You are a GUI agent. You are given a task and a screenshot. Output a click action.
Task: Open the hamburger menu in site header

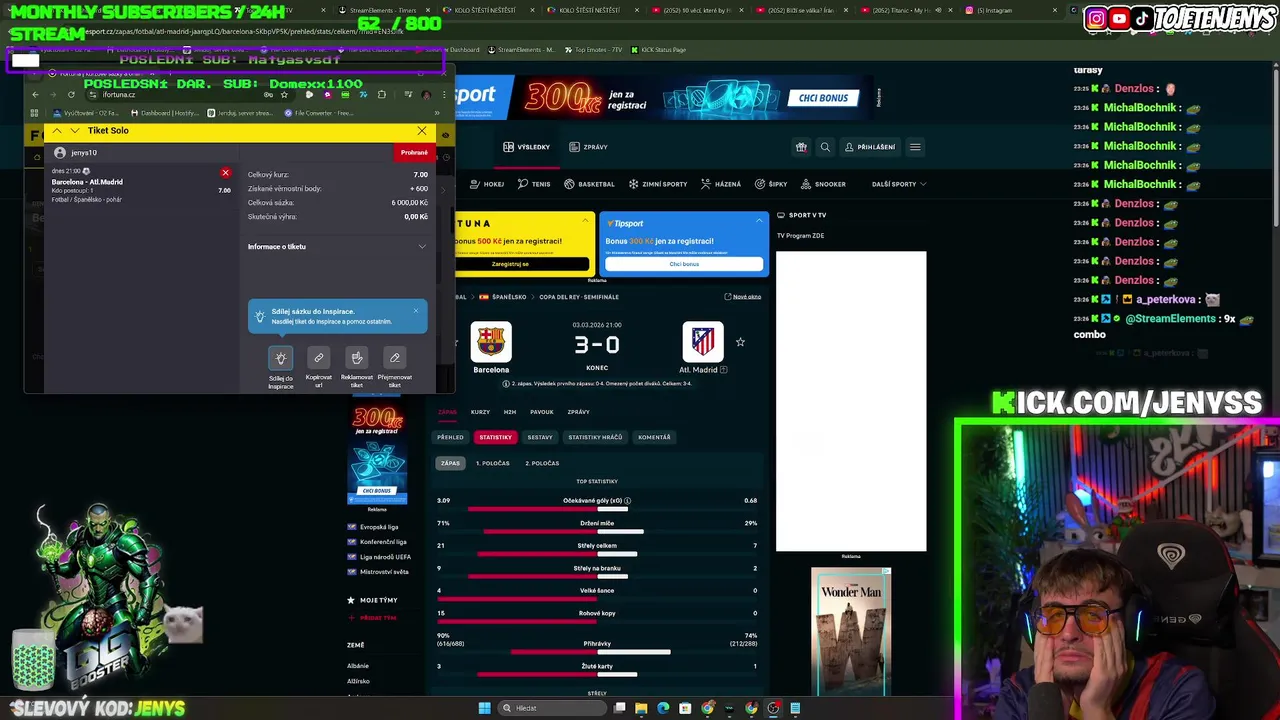point(915,147)
